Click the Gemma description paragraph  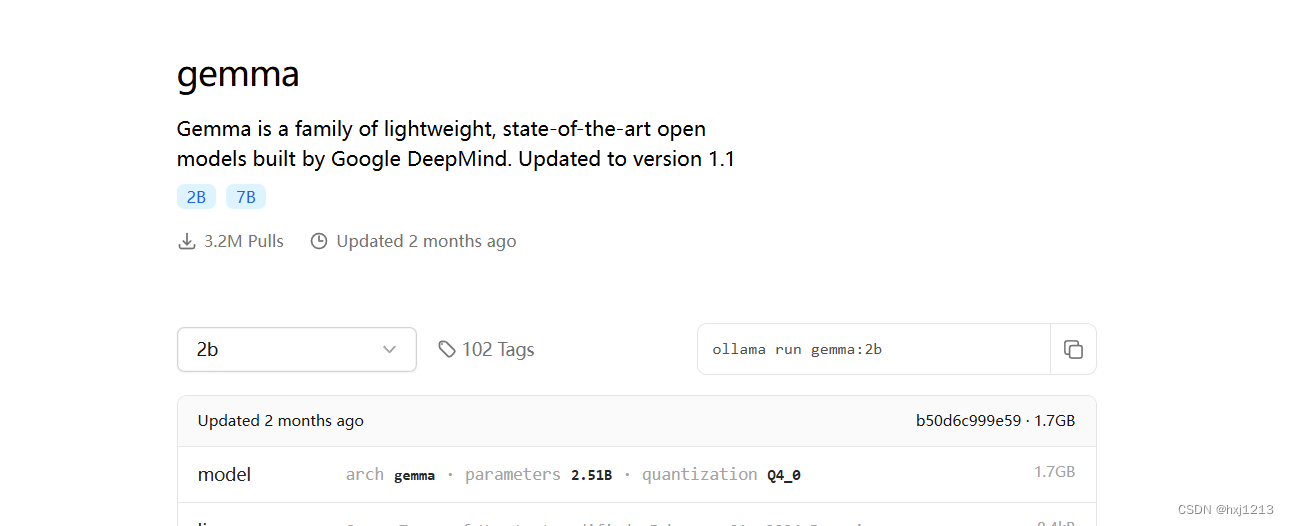456,144
